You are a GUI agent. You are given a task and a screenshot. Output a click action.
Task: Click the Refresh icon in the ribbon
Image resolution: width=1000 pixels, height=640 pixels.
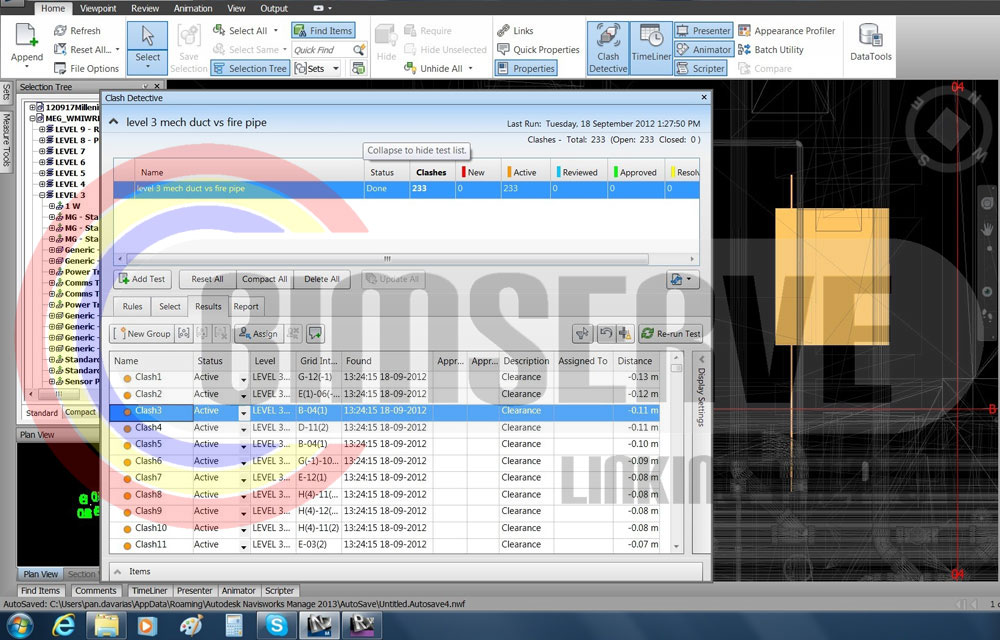point(60,31)
